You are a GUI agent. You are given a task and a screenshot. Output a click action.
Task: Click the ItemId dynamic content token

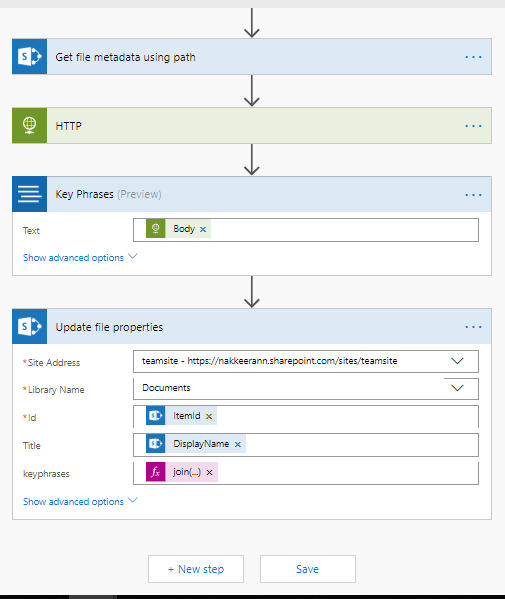click(x=181, y=416)
